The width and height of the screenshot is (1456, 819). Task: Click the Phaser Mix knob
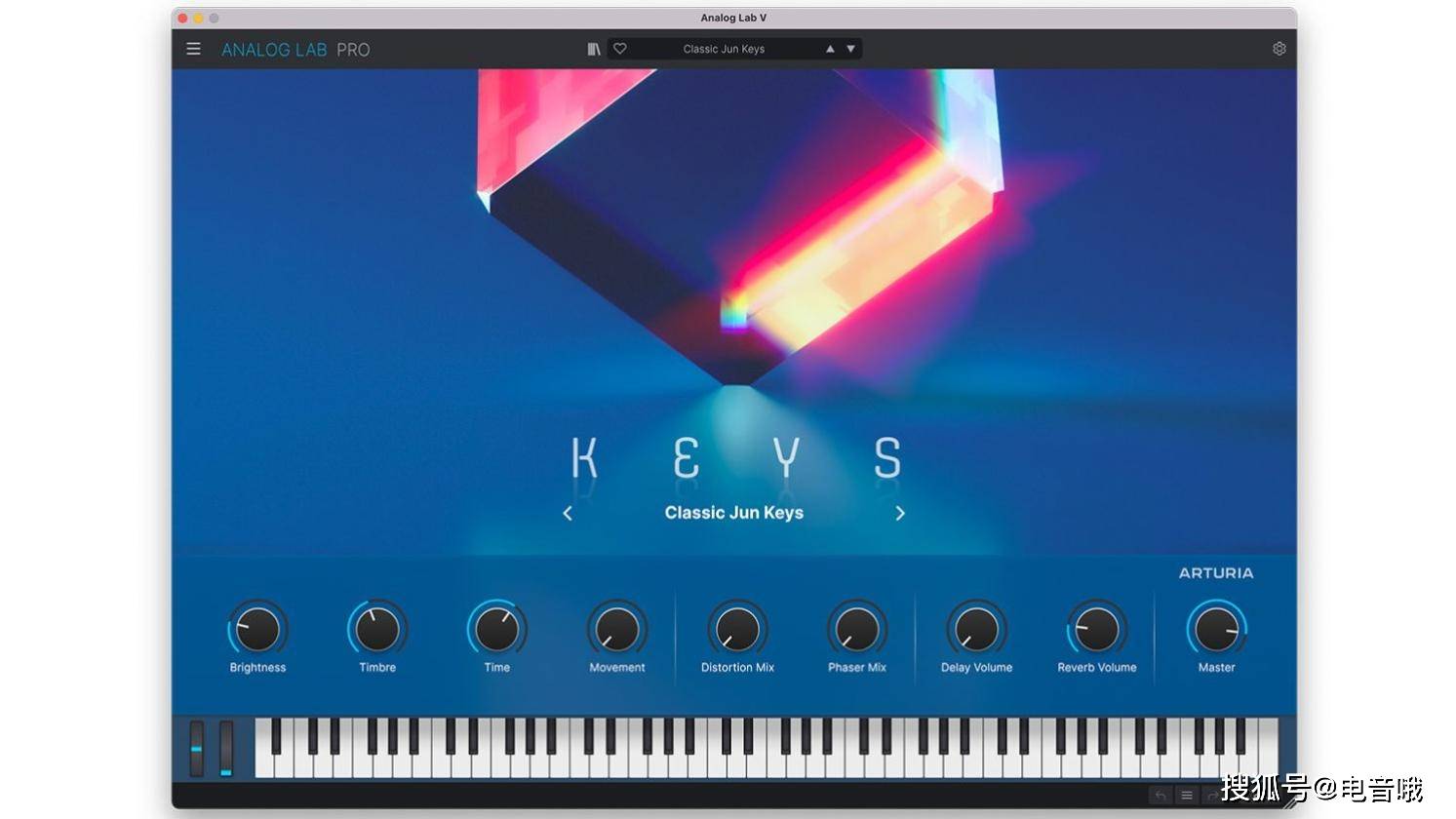(x=857, y=629)
